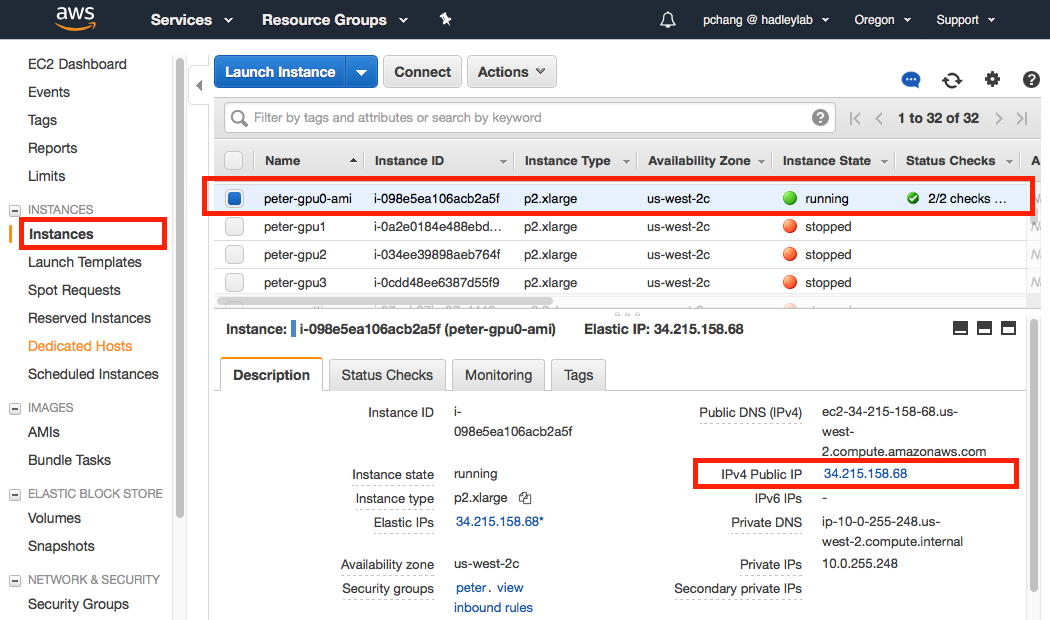Image resolution: width=1050 pixels, height=620 pixels.
Task: Click stopped status dot for peter-gpu3
Action: (790, 283)
